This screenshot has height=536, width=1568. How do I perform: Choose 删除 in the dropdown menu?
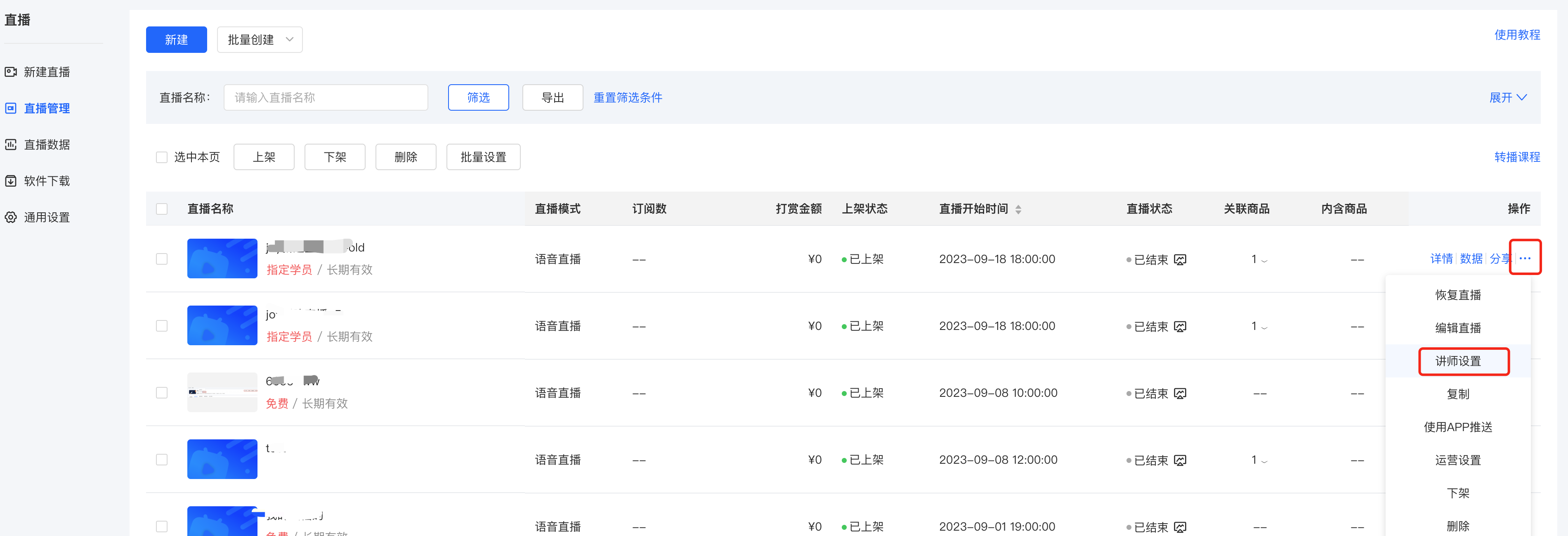pyautogui.click(x=1458, y=526)
